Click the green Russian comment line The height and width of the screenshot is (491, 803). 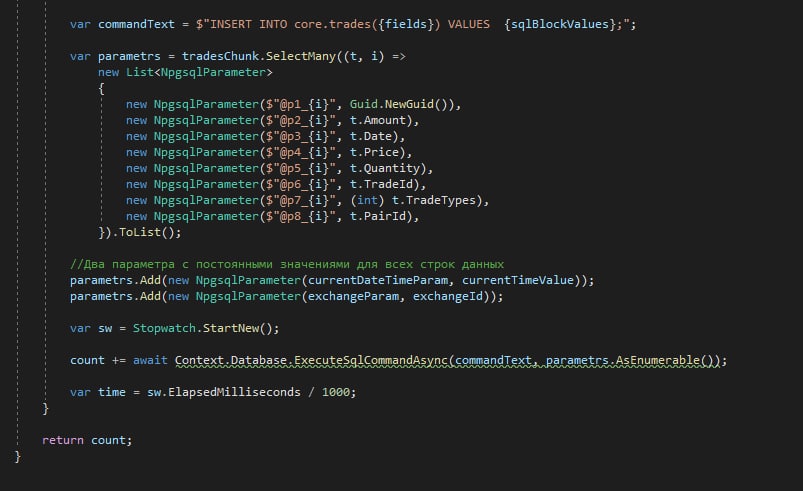pos(287,264)
